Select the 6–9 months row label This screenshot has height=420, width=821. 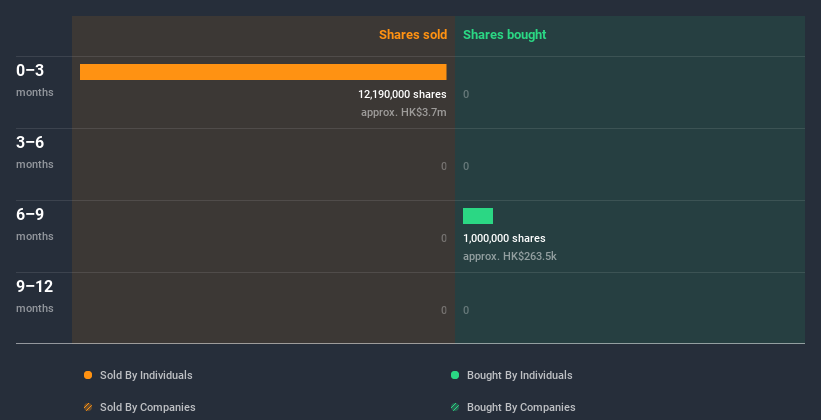(x=35, y=224)
